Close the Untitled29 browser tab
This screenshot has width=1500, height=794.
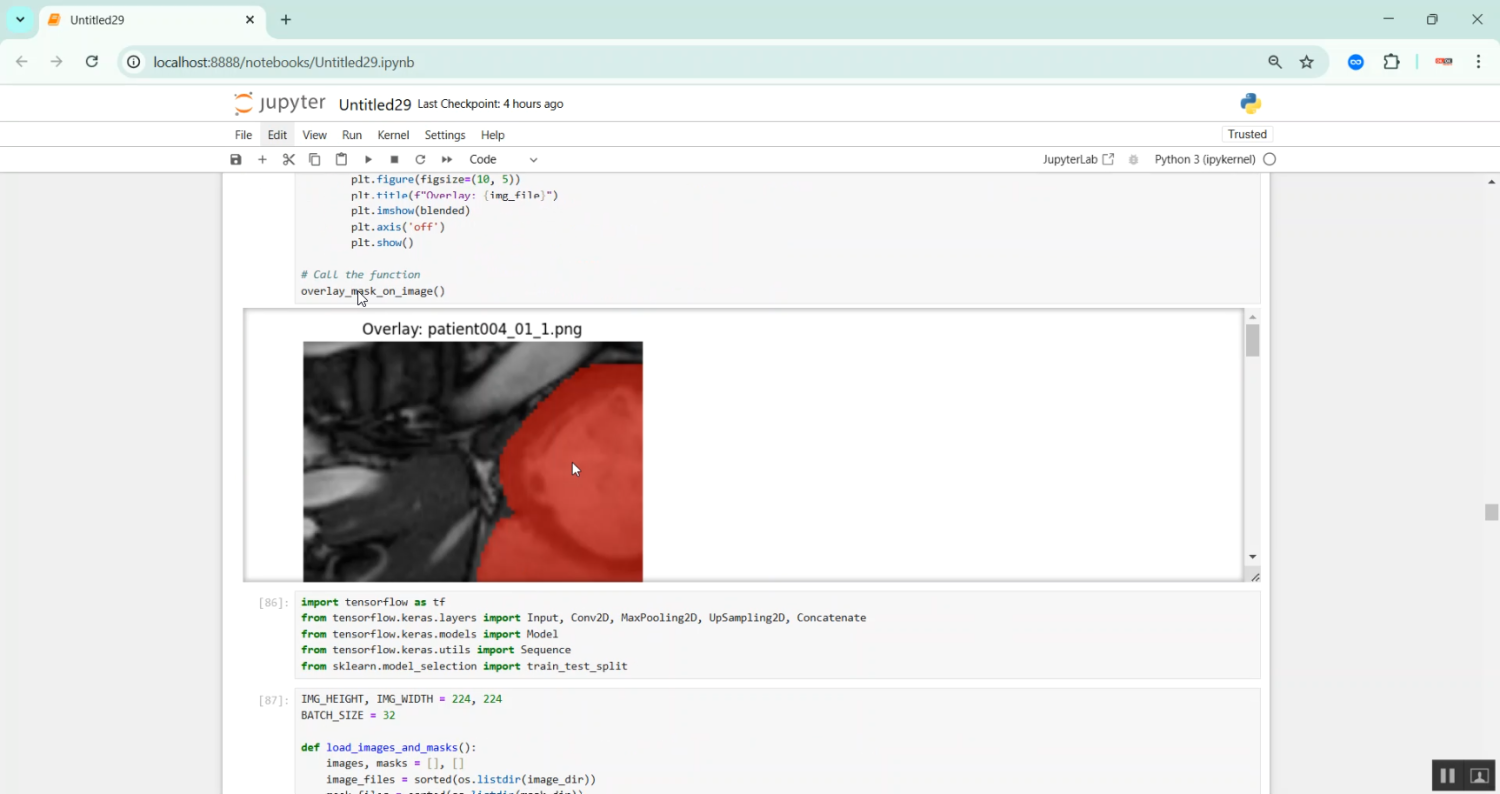click(250, 20)
